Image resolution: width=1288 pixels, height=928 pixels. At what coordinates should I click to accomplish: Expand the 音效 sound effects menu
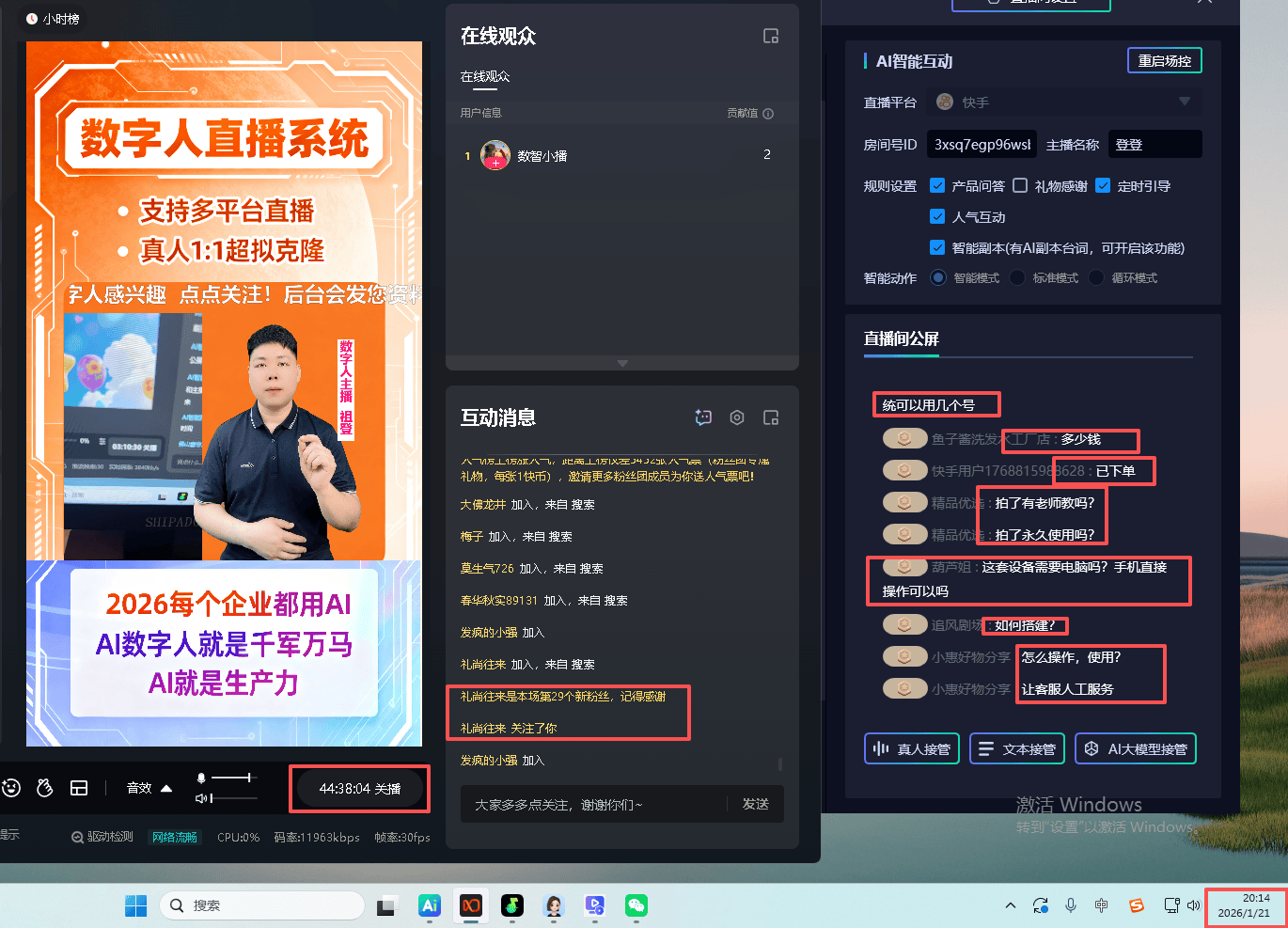166,788
